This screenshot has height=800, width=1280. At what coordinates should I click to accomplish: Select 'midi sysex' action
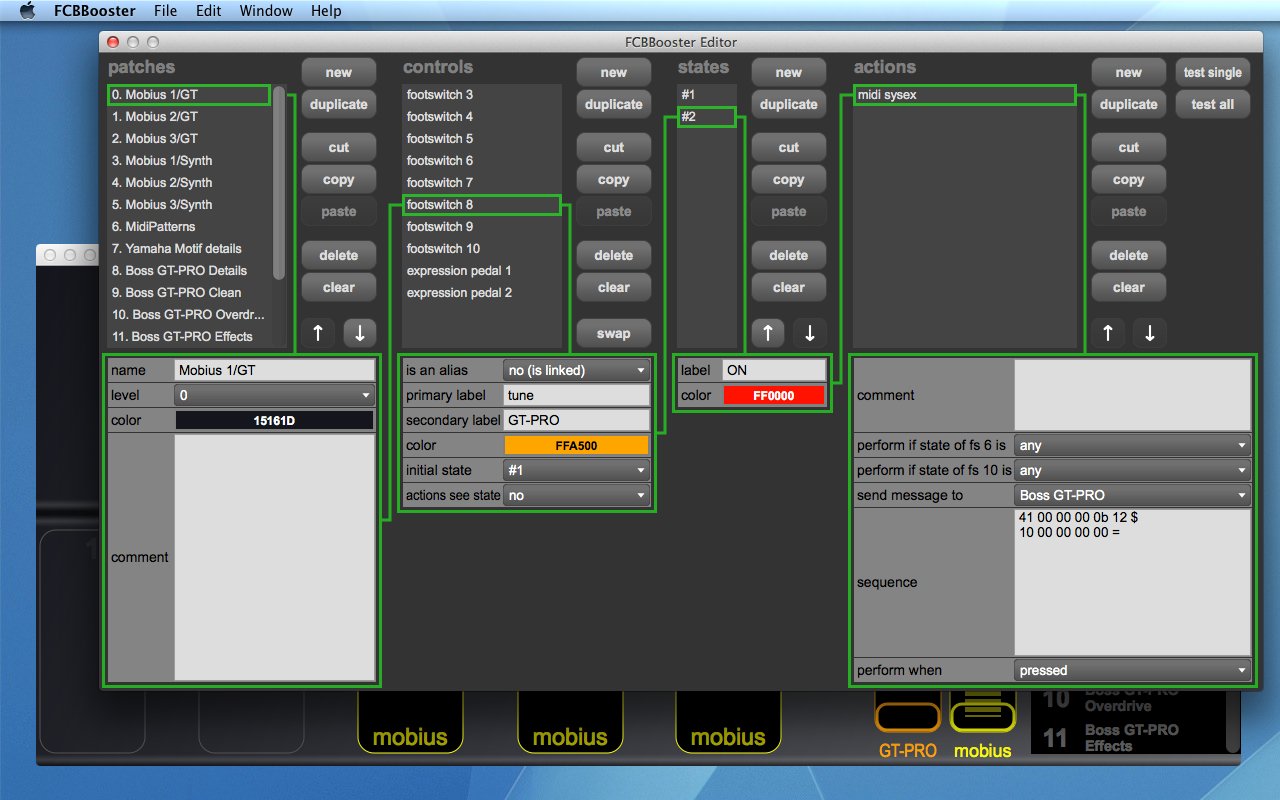point(964,95)
